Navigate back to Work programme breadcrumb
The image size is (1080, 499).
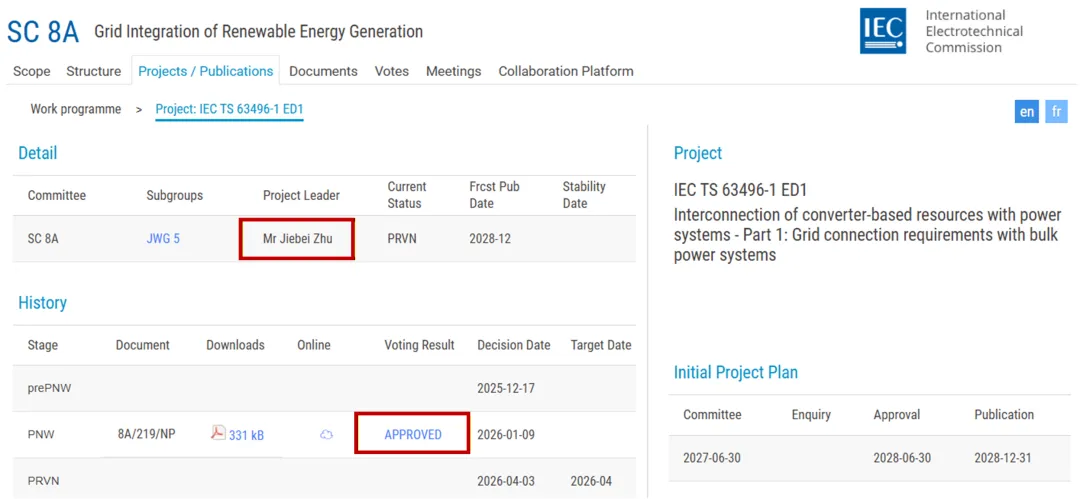[x=76, y=109]
